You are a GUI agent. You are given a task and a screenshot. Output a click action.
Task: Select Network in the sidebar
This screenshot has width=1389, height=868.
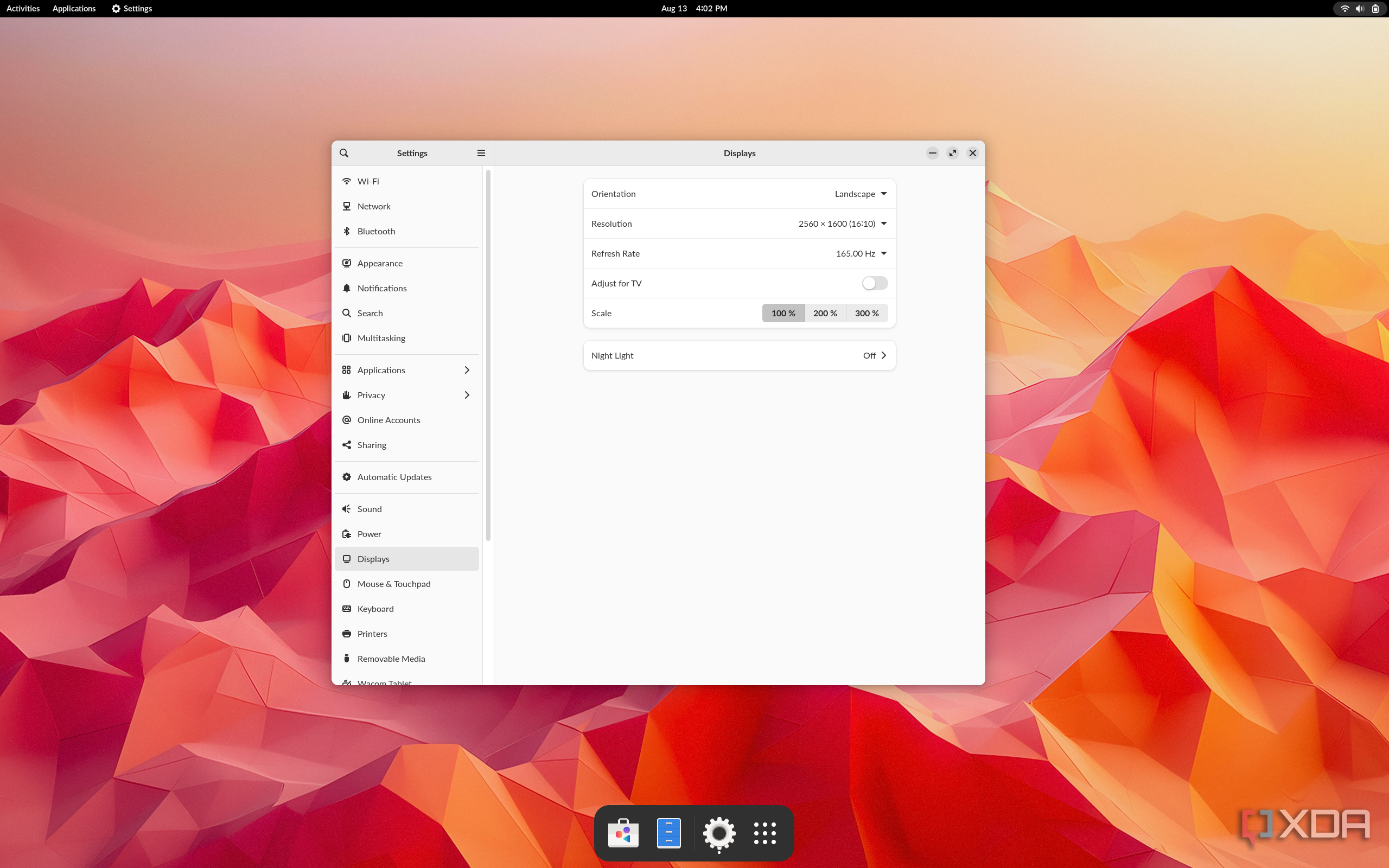pyautogui.click(x=406, y=206)
